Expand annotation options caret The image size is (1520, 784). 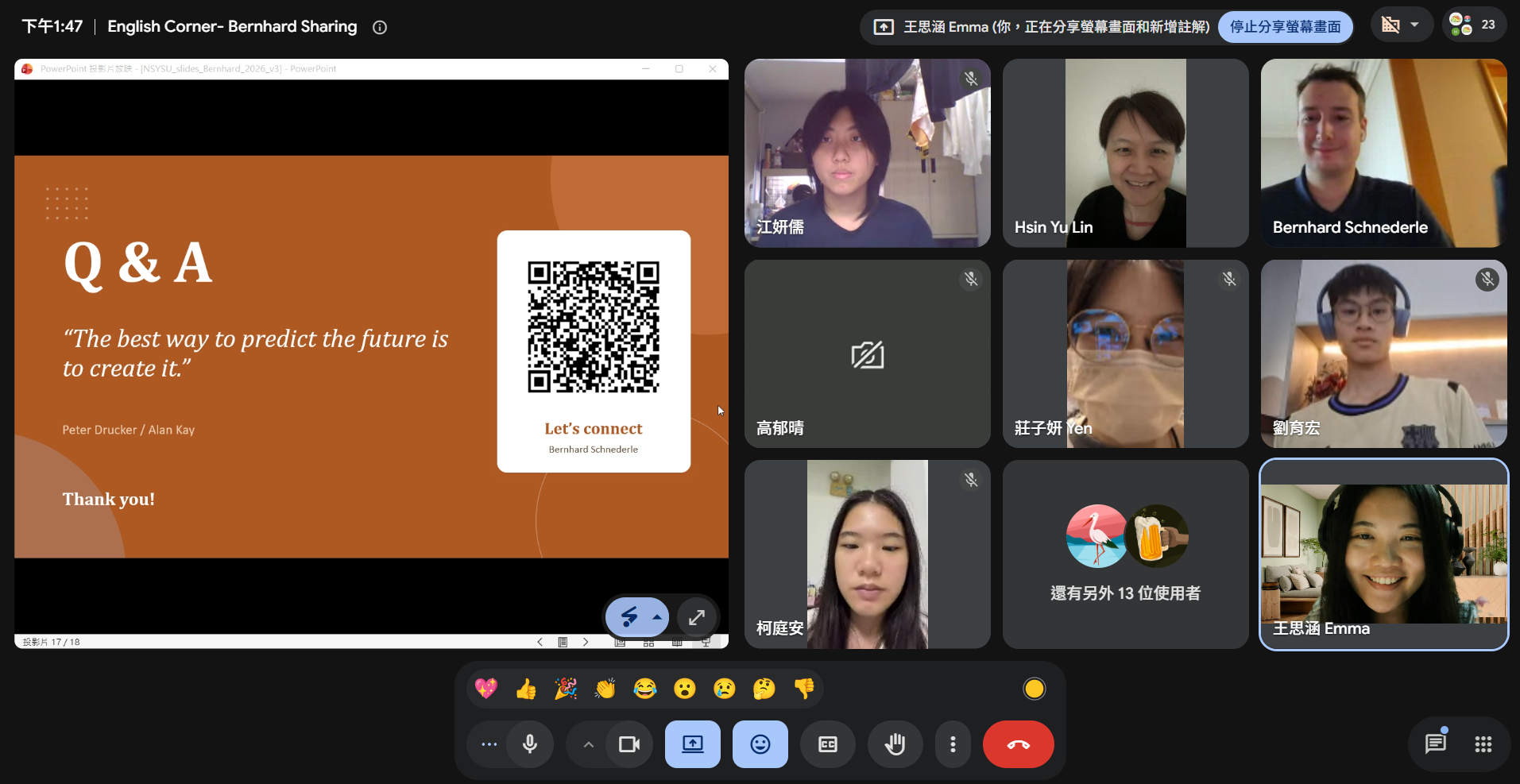tap(657, 617)
